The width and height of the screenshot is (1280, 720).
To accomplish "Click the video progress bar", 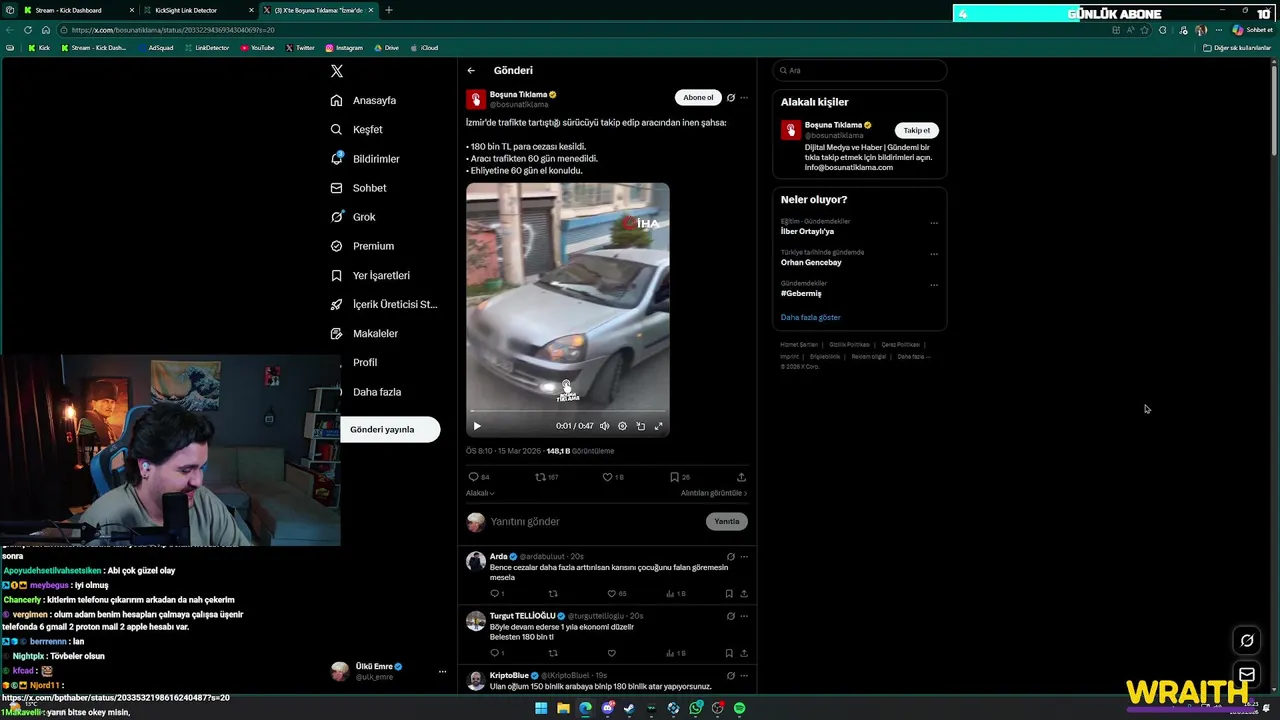I will (567, 411).
